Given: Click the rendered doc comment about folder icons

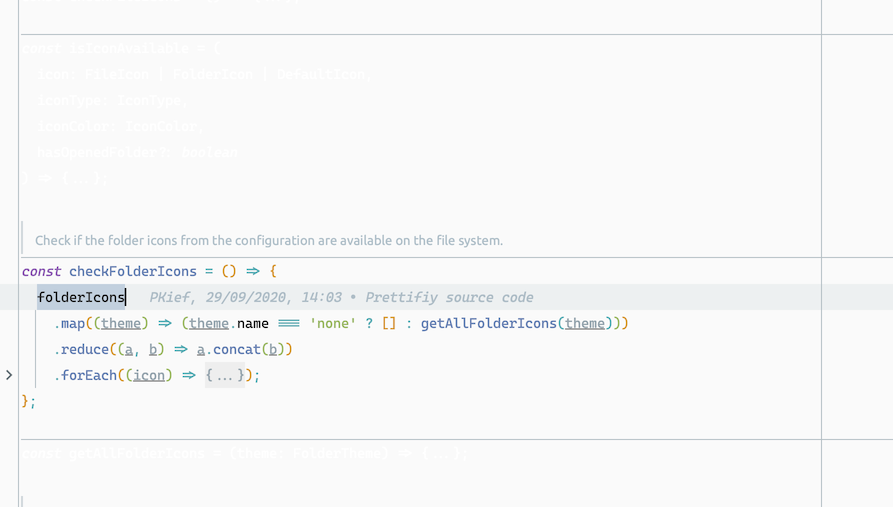Looking at the screenshot, I should [x=269, y=240].
